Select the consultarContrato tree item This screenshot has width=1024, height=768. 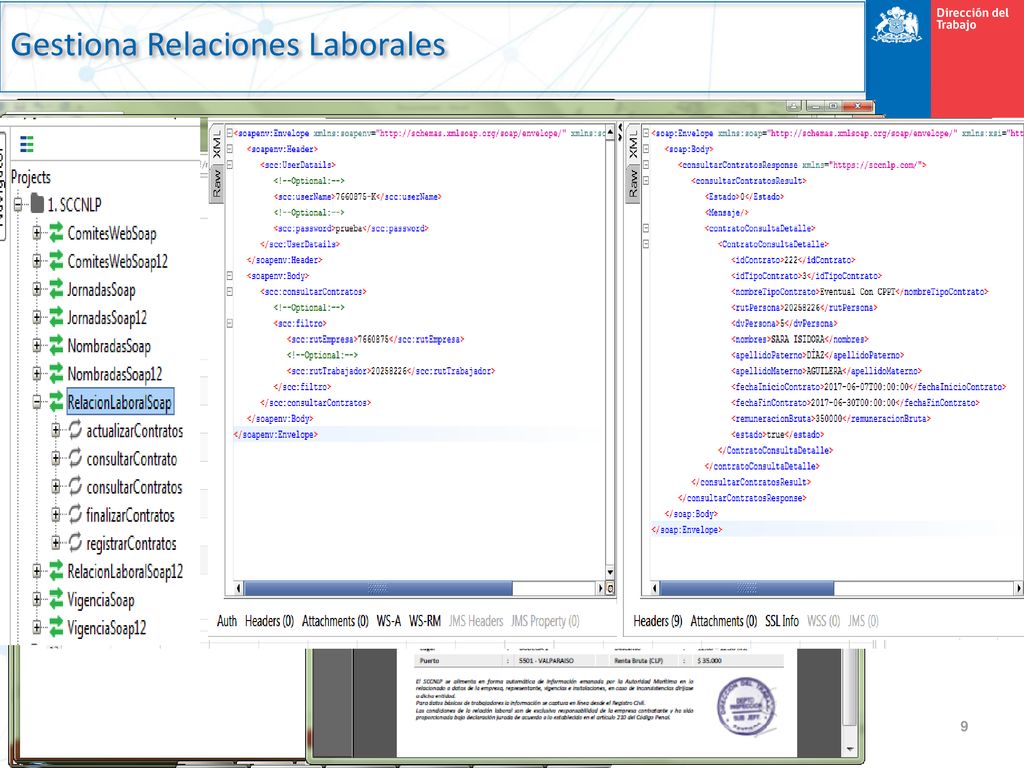tap(131, 458)
